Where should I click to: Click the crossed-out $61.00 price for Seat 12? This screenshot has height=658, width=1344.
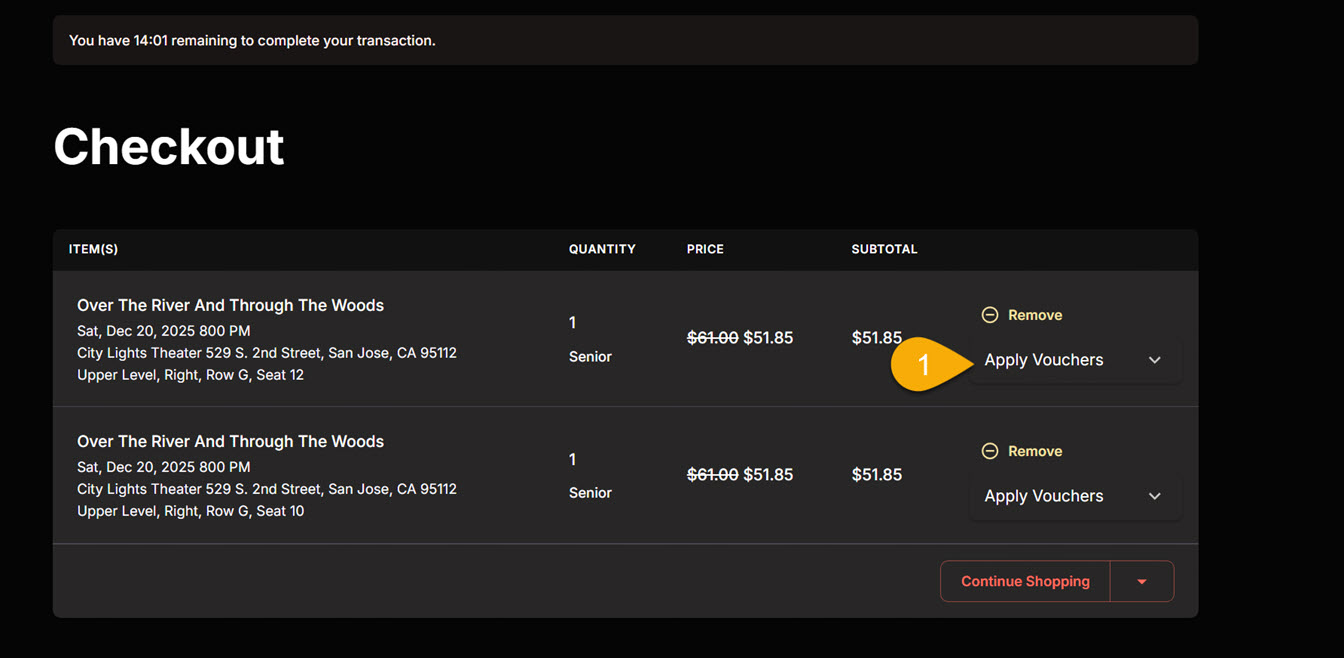pos(712,338)
